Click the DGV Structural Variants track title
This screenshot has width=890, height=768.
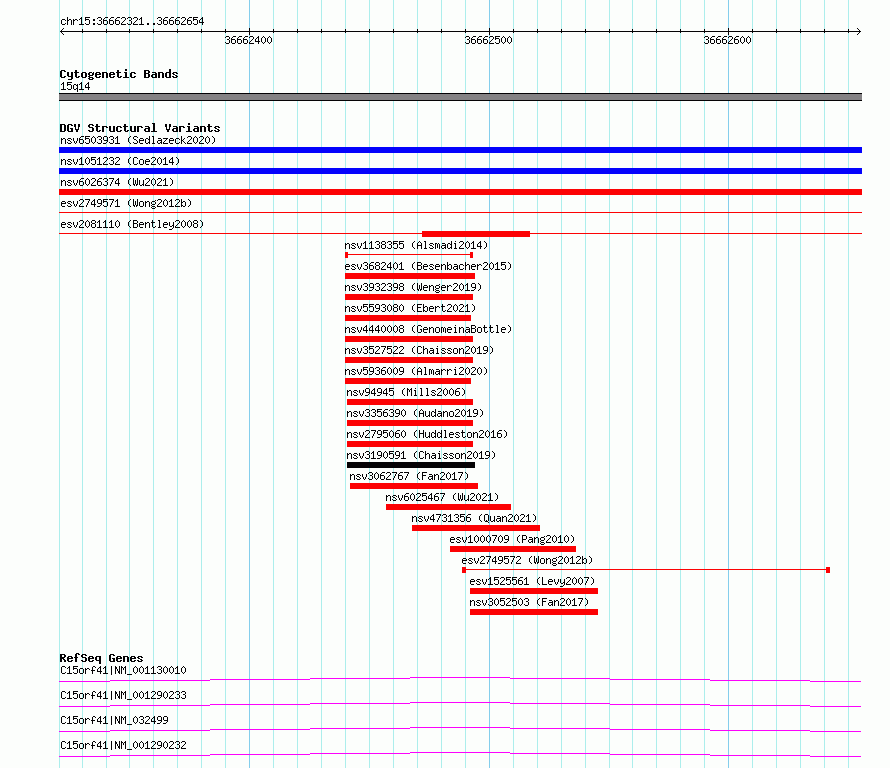140,128
